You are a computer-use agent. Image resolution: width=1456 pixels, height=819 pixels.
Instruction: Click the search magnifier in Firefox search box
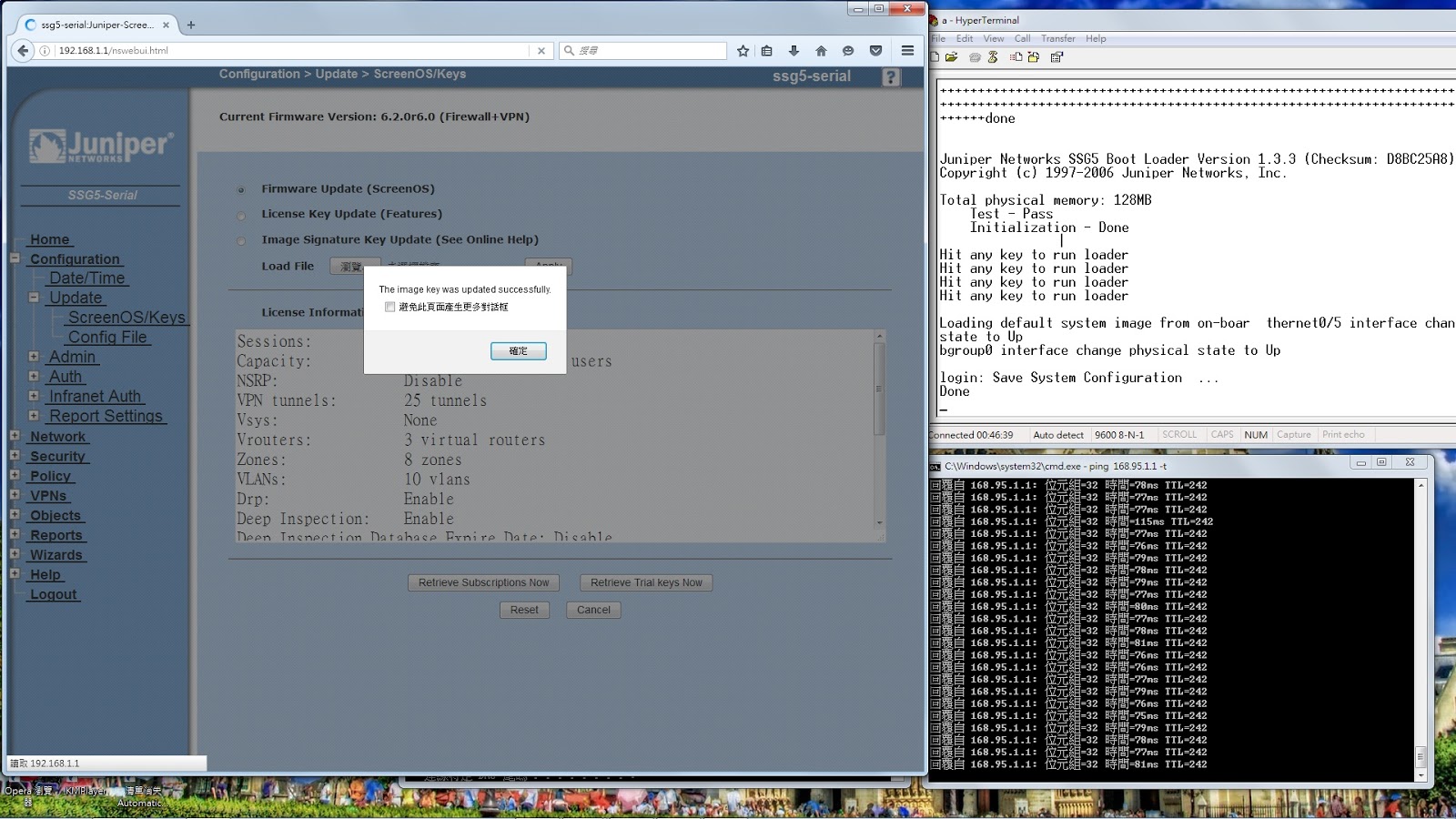[x=569, y=51]
